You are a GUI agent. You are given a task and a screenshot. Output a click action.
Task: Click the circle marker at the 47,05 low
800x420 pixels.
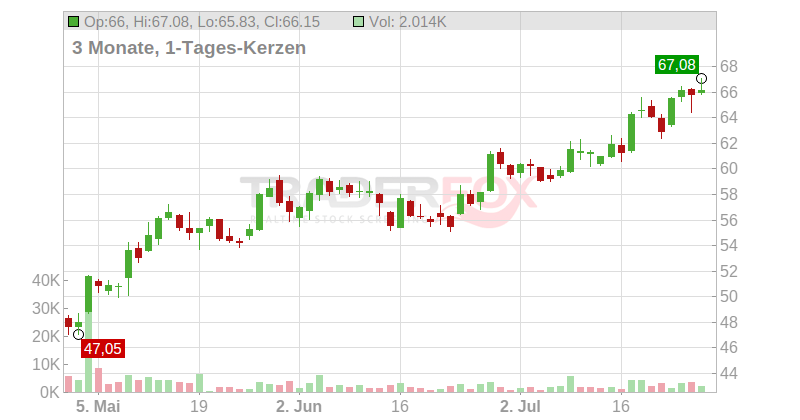click(x=79, y=335)
